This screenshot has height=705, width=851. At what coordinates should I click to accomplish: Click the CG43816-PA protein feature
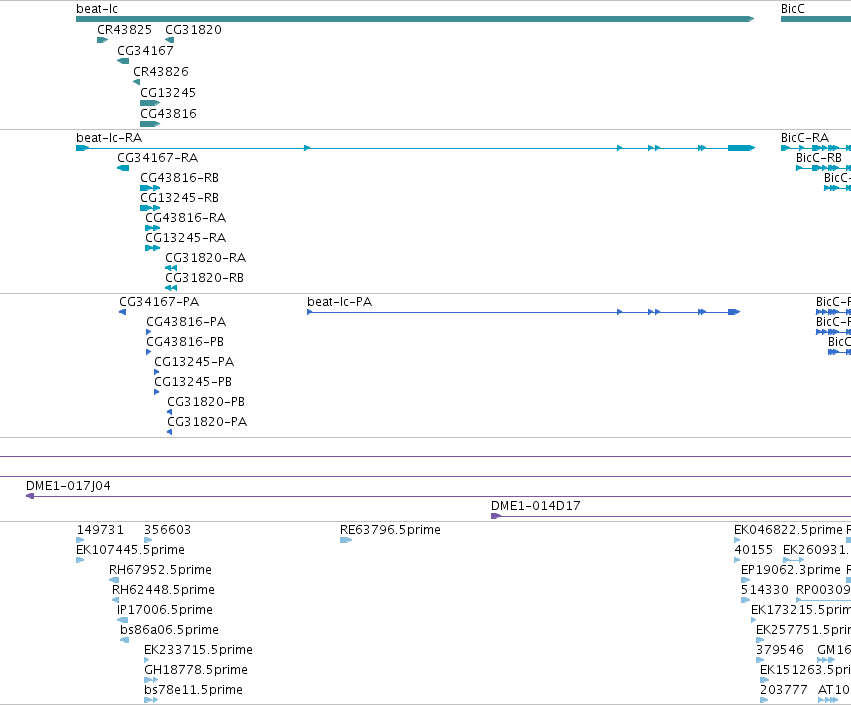[x=149, y=332]
